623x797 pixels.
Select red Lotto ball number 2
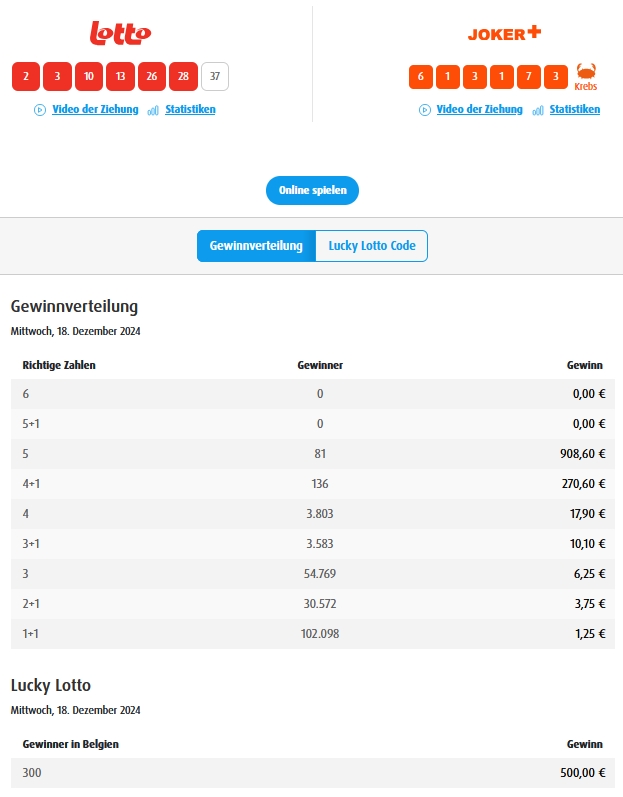26,76
